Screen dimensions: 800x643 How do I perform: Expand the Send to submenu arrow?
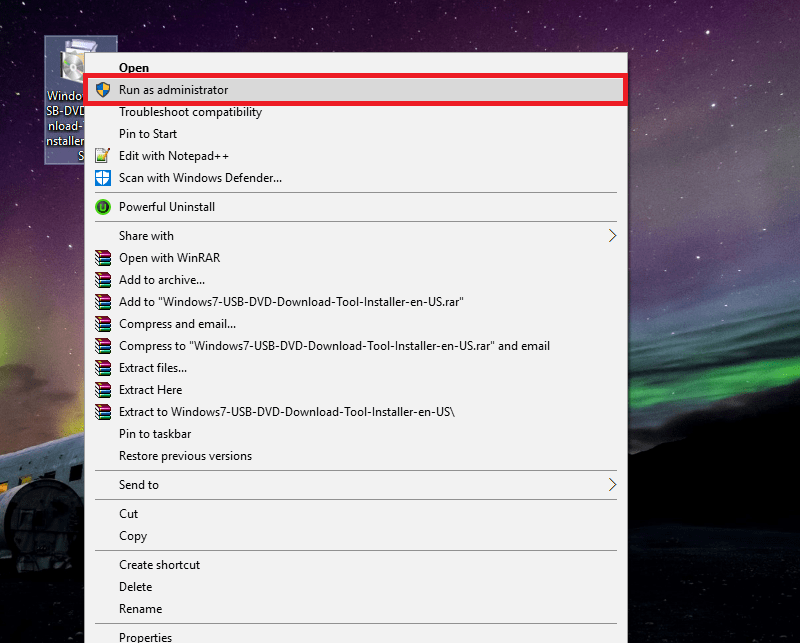(612, 485)
